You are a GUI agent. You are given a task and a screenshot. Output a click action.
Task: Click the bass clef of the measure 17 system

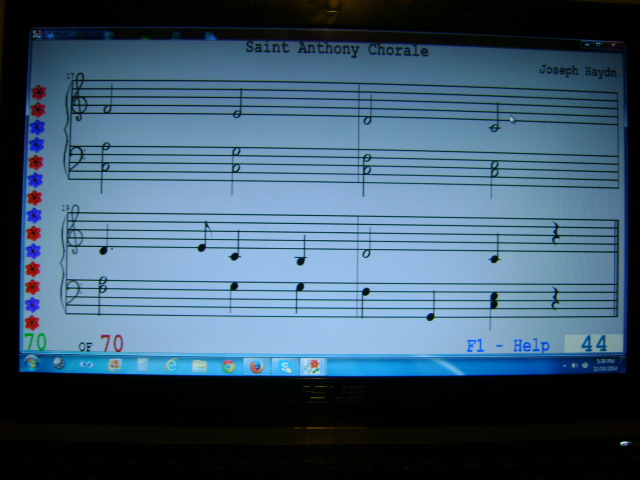tap(78, 160)
